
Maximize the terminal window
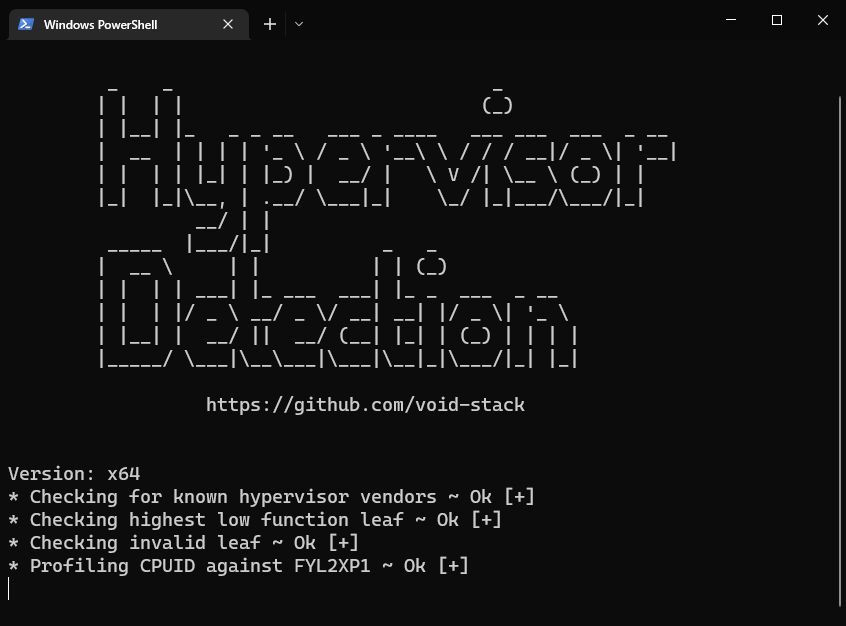tap(777, 20)
